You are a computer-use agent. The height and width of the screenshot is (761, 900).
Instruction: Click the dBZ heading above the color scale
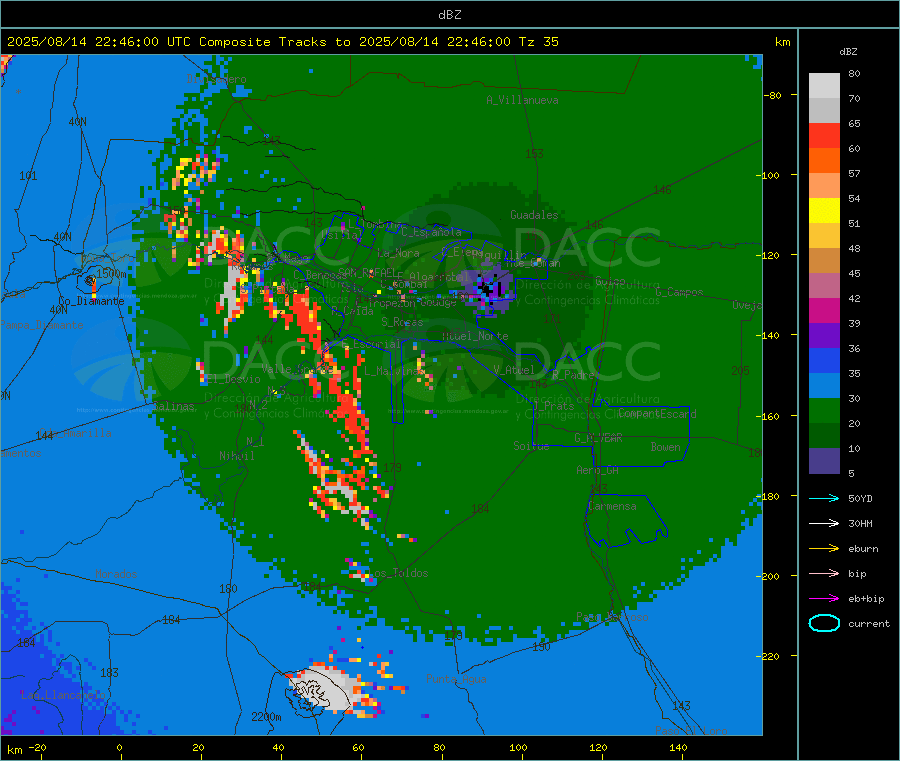[848, 52]
